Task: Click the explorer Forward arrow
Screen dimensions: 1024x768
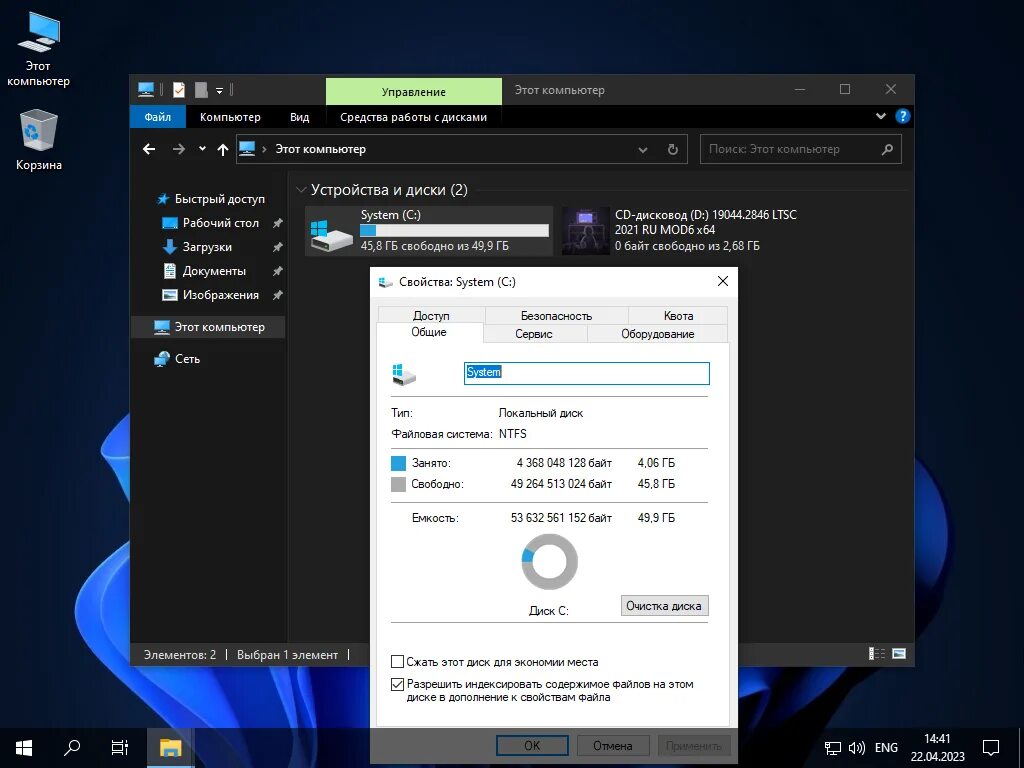Action: pyautogui.click(x=178, y=149)
